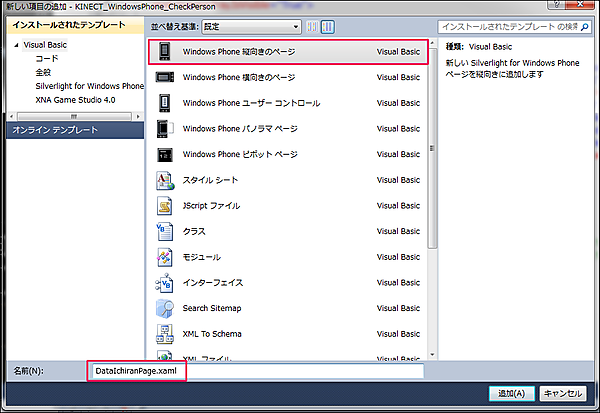600x413 pixels.
Task: Select the モジュール template icon
Action: 165,257
